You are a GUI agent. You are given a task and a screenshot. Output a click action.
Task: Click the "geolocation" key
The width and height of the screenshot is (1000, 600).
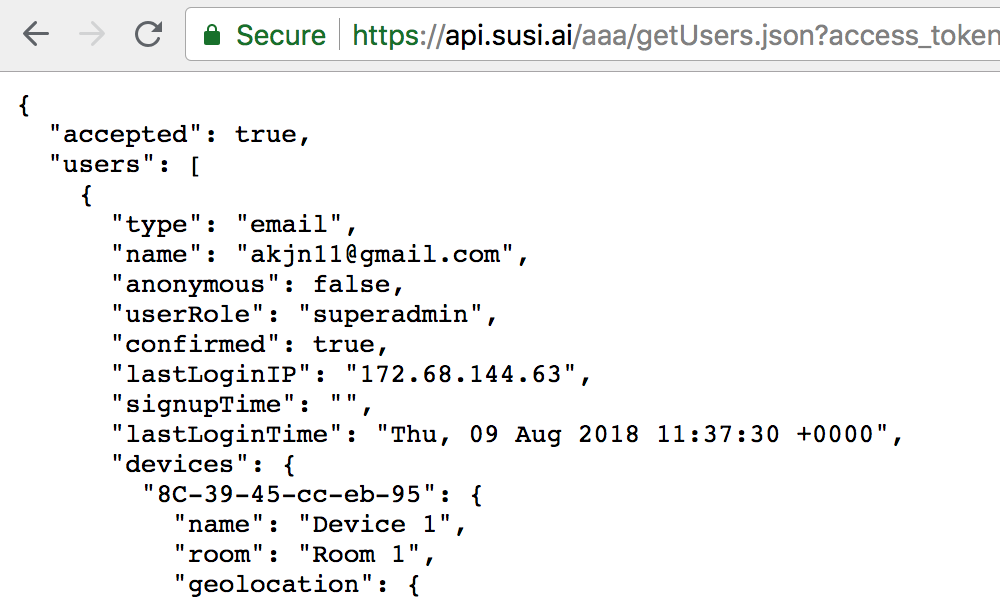pos(273,584)
